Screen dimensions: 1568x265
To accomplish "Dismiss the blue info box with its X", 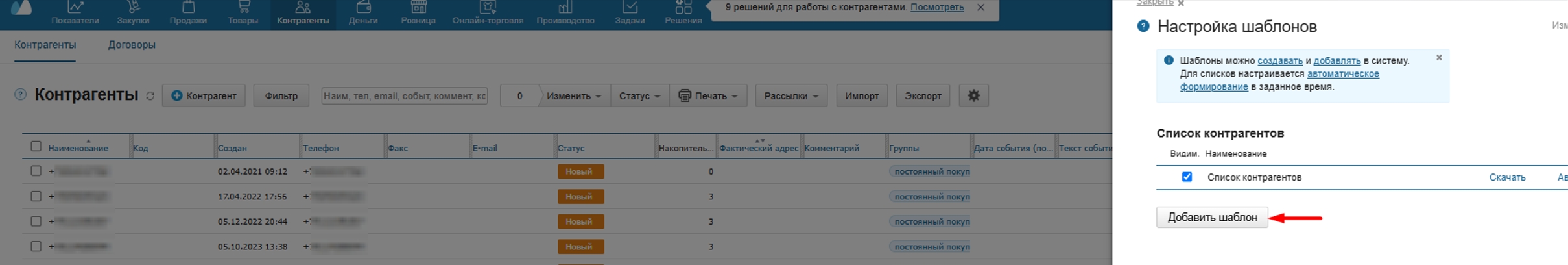I will (x=1439, y=58).
